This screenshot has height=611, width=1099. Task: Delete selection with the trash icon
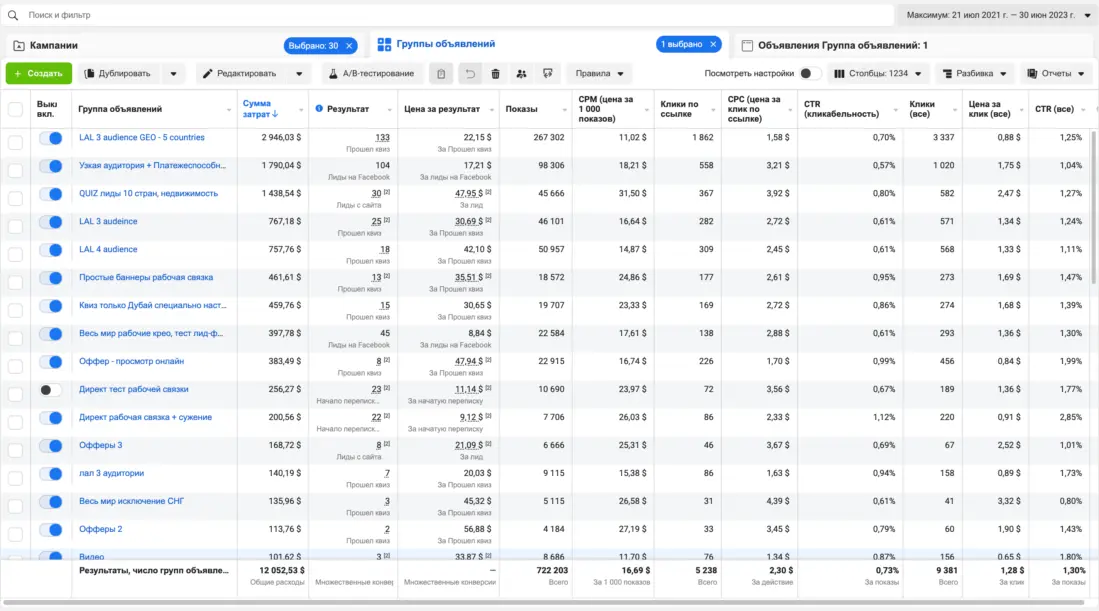(x=496, y=74)
